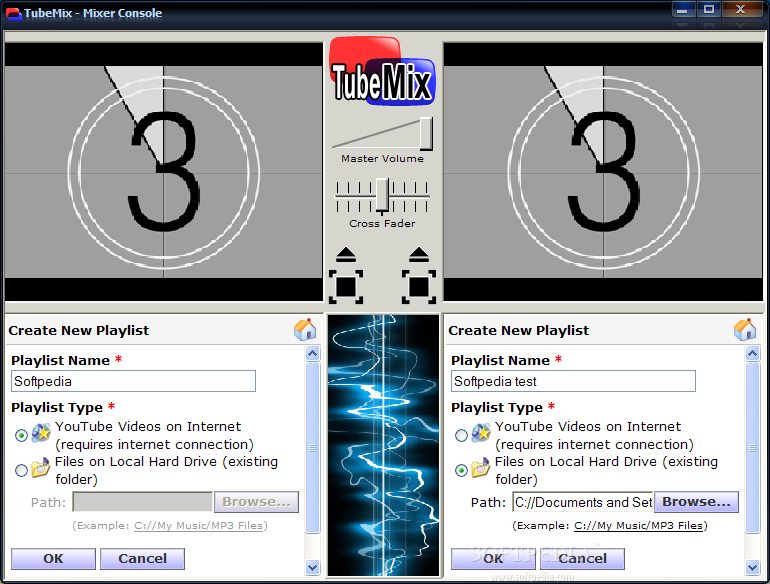Select YouTube Videos radio in the right panel
The width and height of the screenshot is (770, 584).
[x=461, y=435]
